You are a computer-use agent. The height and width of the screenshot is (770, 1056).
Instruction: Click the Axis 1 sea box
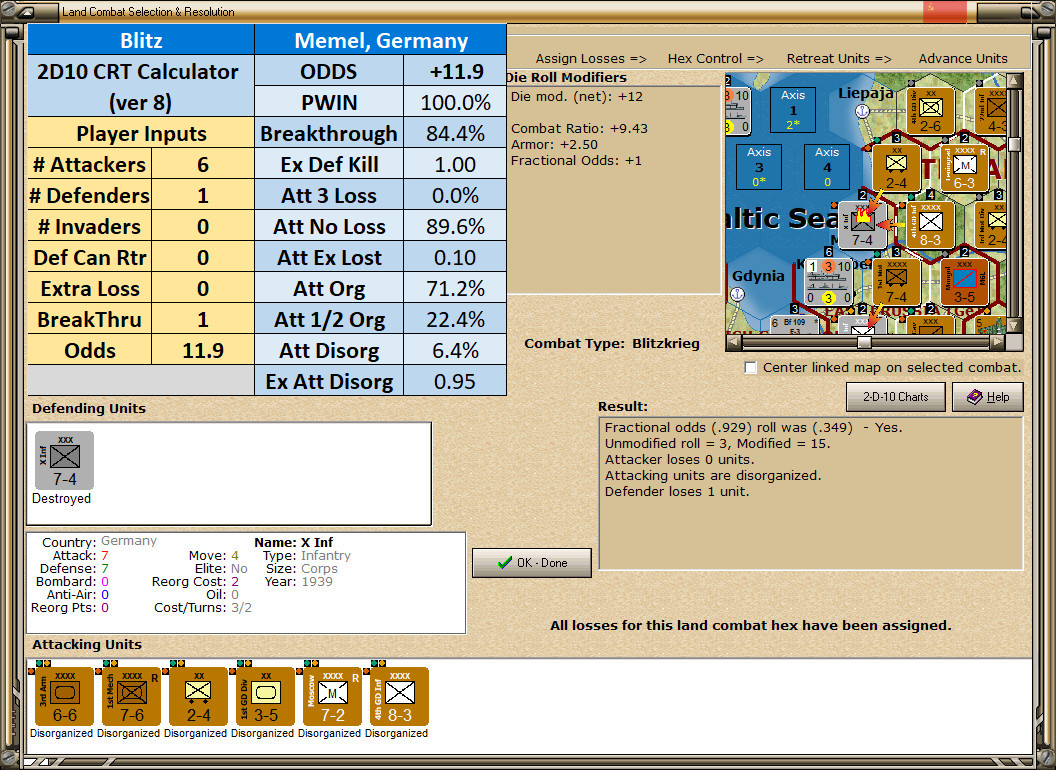793,110
